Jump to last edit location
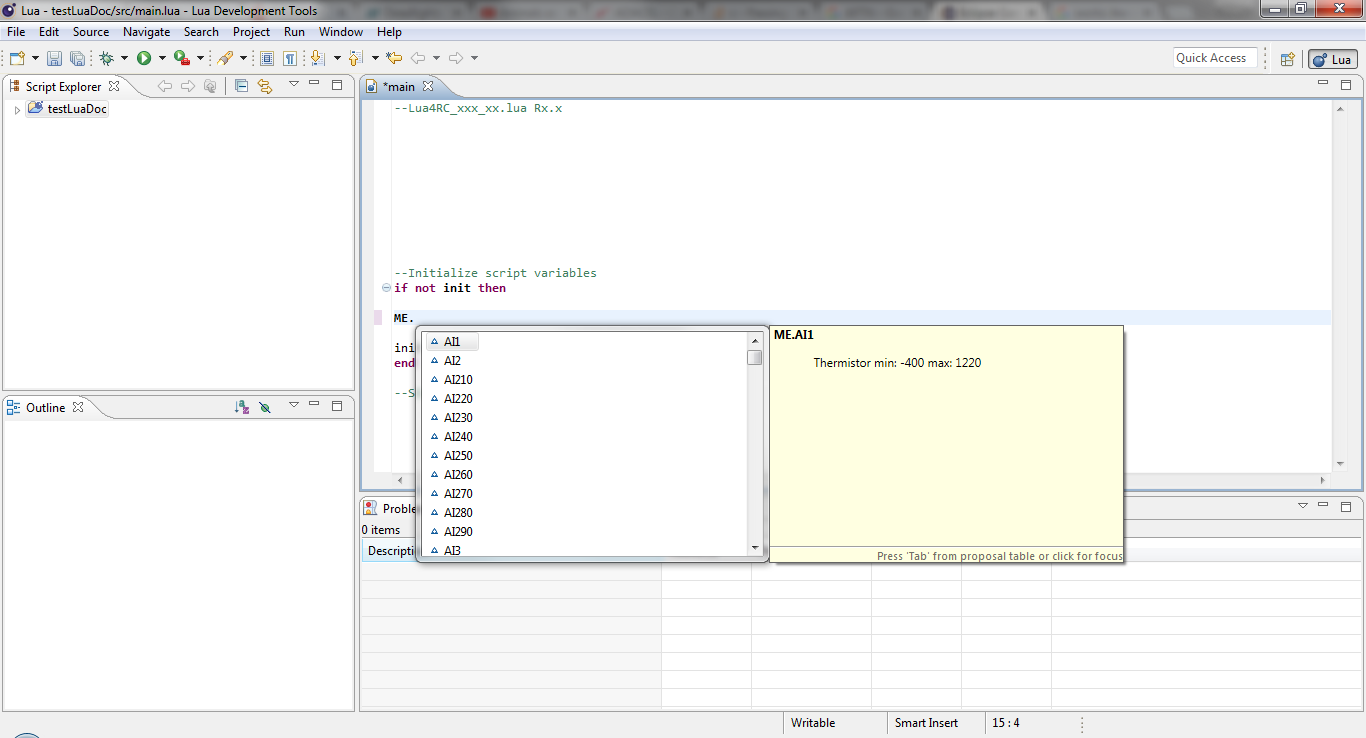This screenshot has height=738, width=1366. pos(394,58)
